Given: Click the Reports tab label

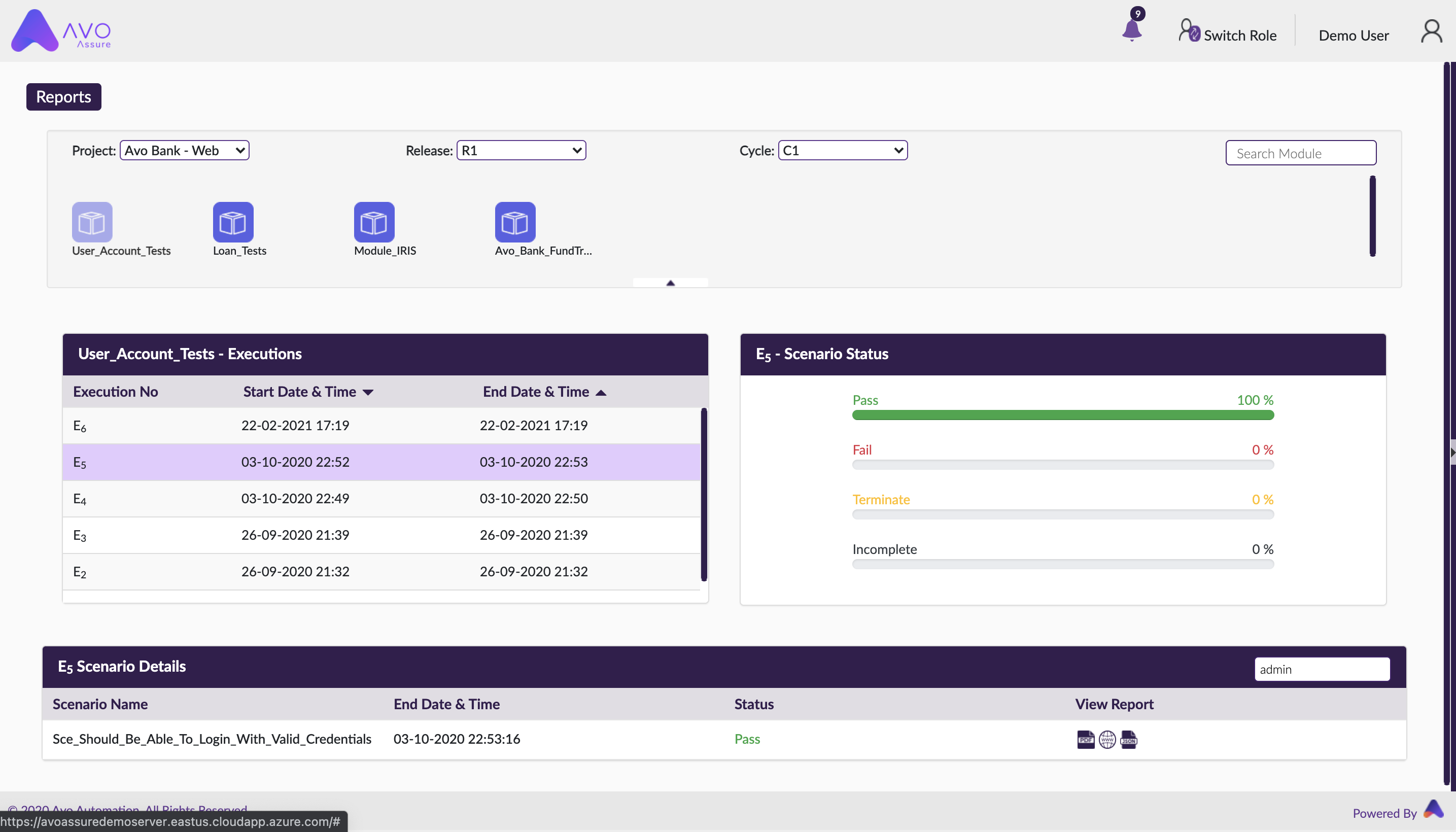Looking at the screenshot, I should (63, 96).
